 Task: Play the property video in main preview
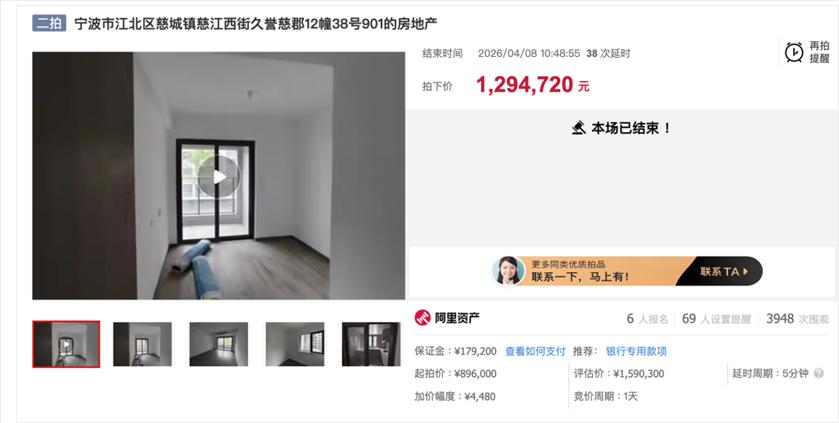tap(219, 176)
